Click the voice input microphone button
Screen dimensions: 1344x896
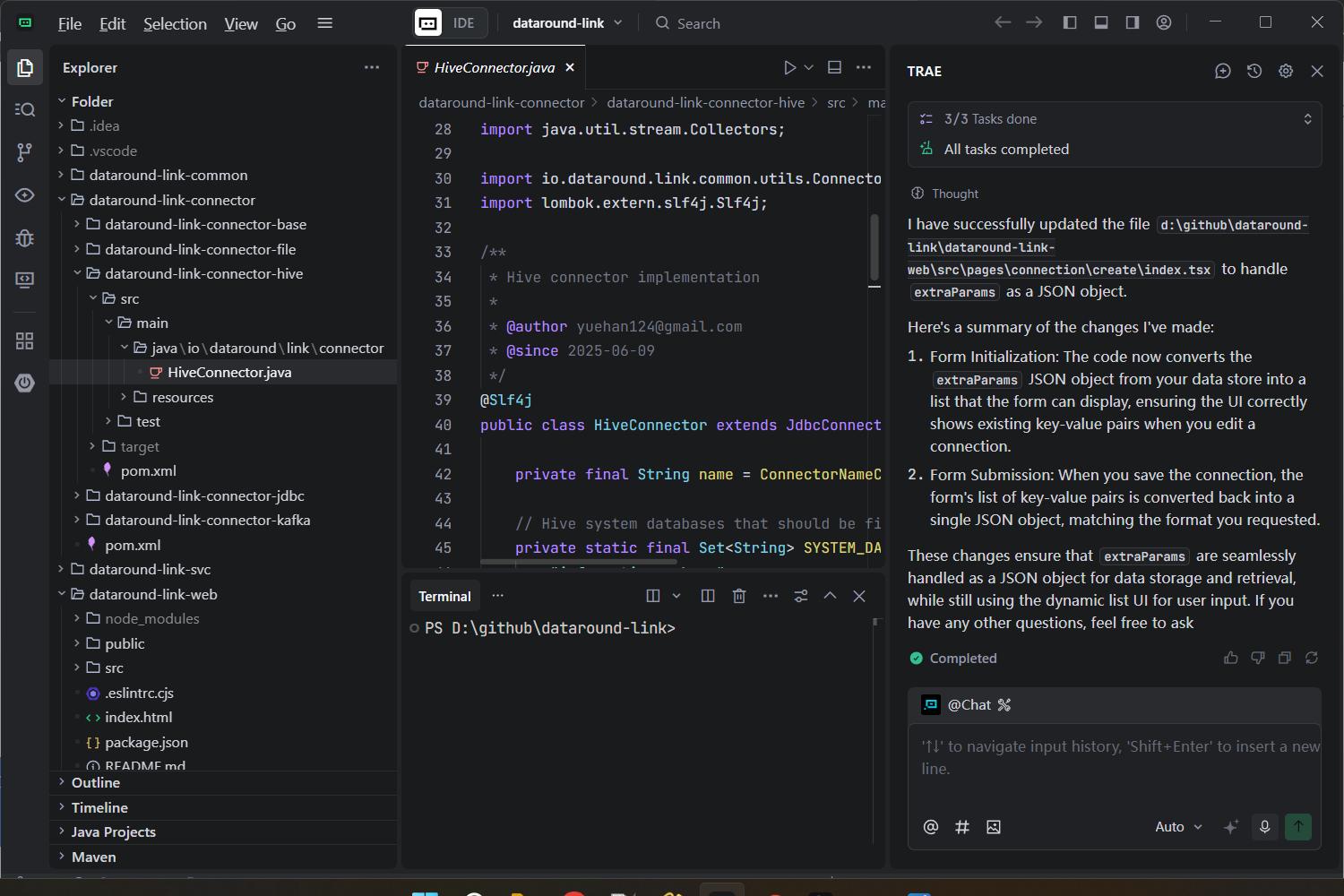coord(1264,827)
